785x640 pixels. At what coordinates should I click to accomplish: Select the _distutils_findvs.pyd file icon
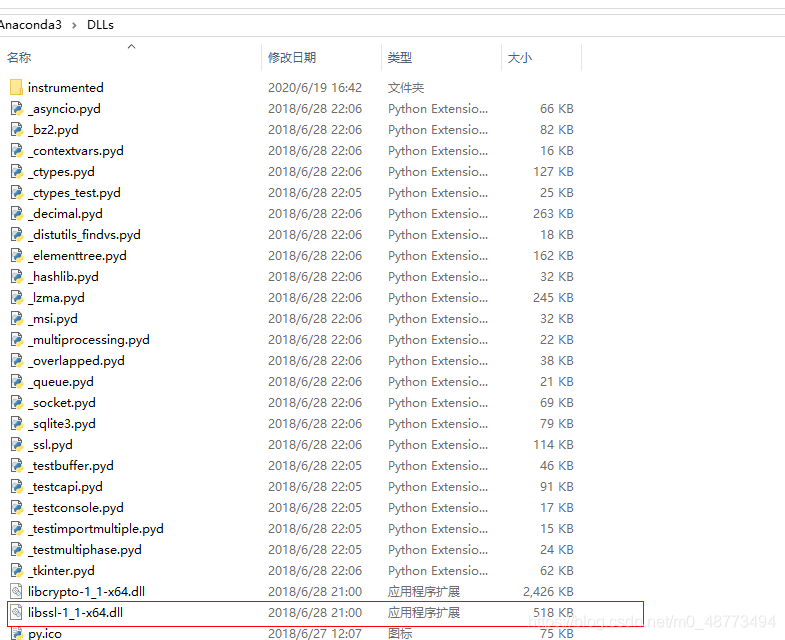tap(17, 235)
